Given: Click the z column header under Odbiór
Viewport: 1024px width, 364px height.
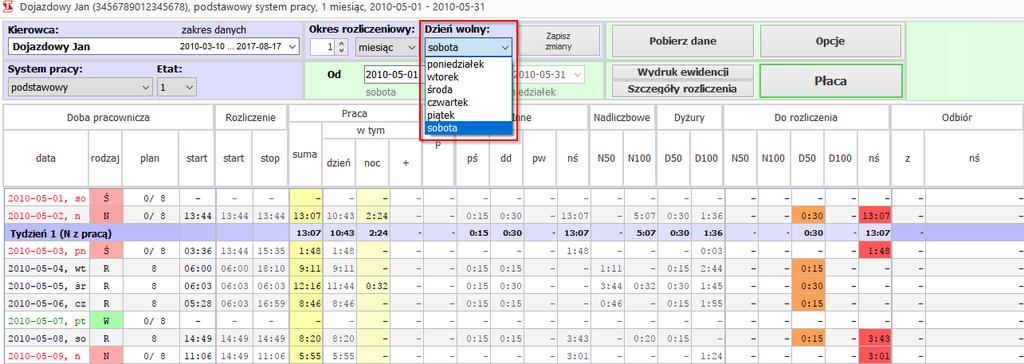Looking at the screenshot, I should point(907,158).
